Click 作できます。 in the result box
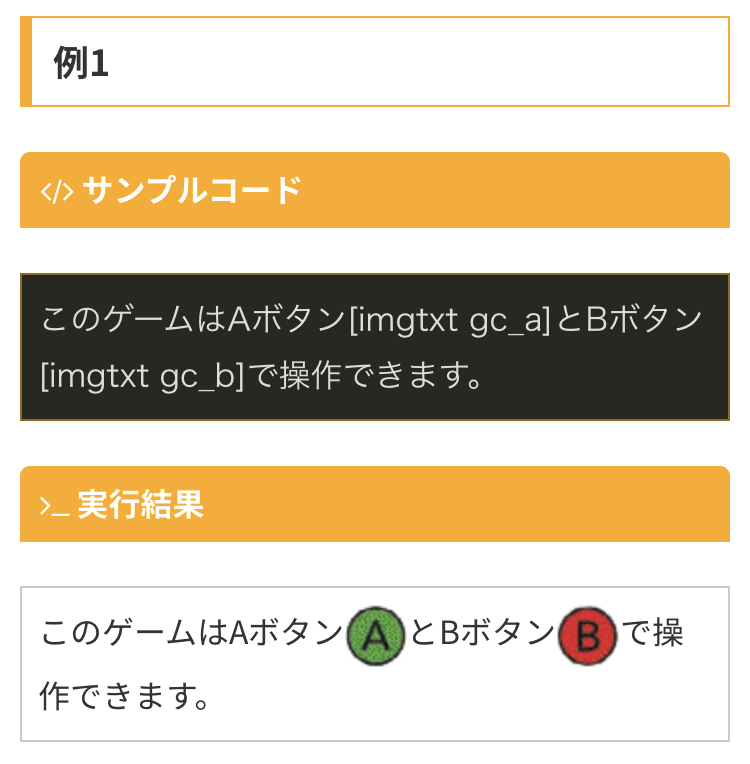 click(125, 696)
